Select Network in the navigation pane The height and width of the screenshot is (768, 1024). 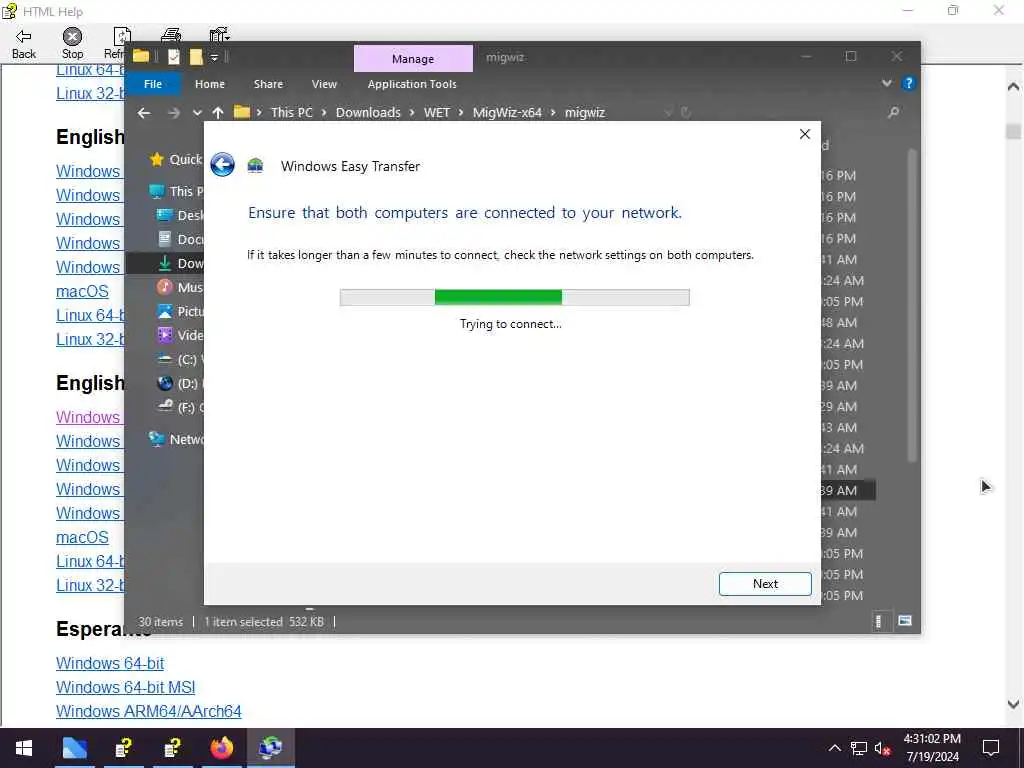[x=175, y=440]
